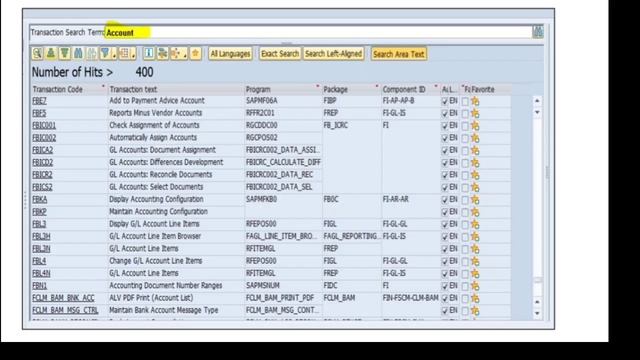The width and height of the screenshot is (640, 360).
Task: Select the 'Add to Payment Advice Account' text
Action: [157, 101]
